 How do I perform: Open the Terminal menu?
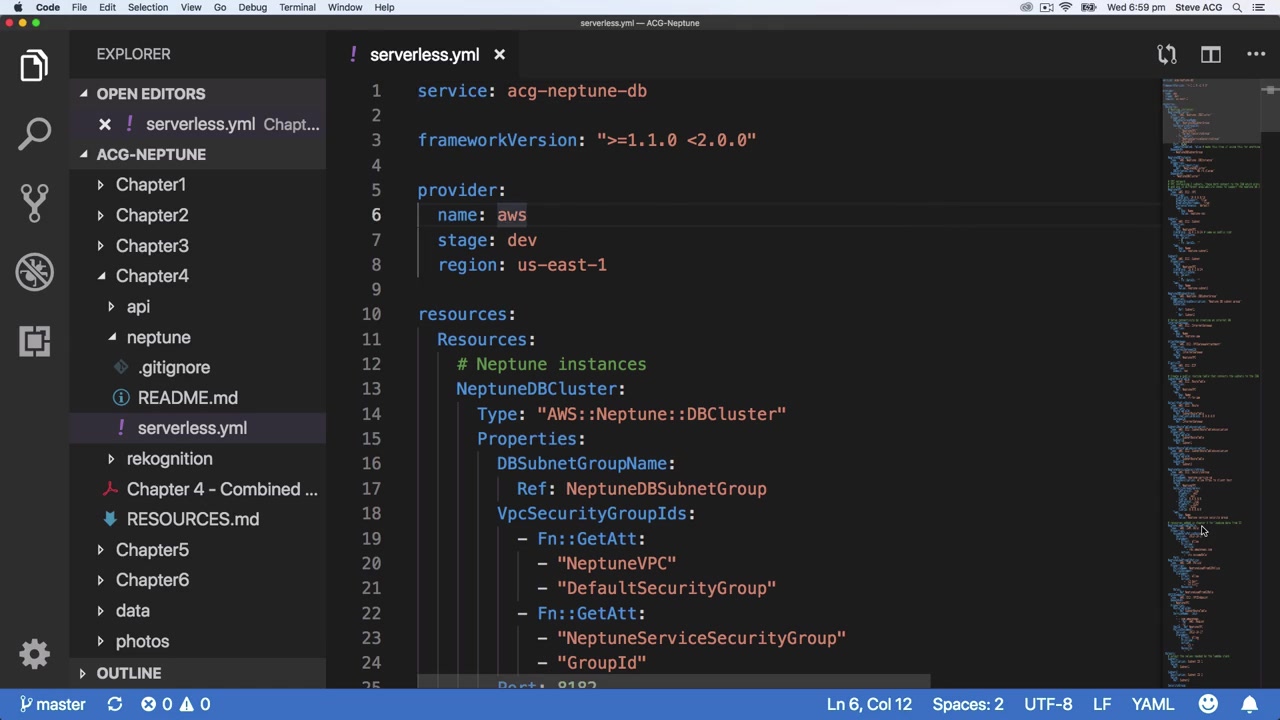pyautogui.click(x=297, y=7)
